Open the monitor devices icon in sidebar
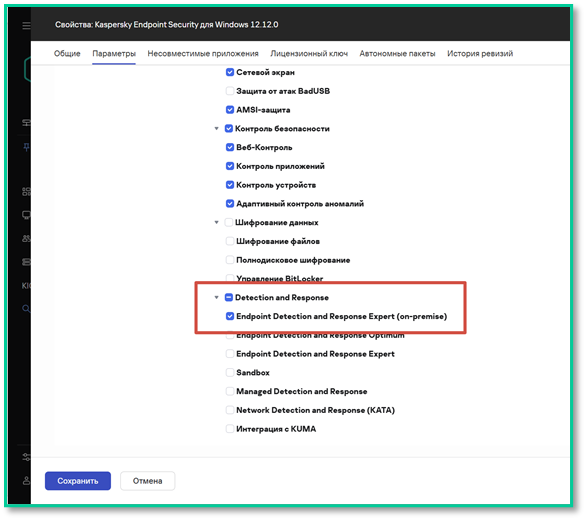Viewport: 586px width, 520px height. tap(26, 215)
